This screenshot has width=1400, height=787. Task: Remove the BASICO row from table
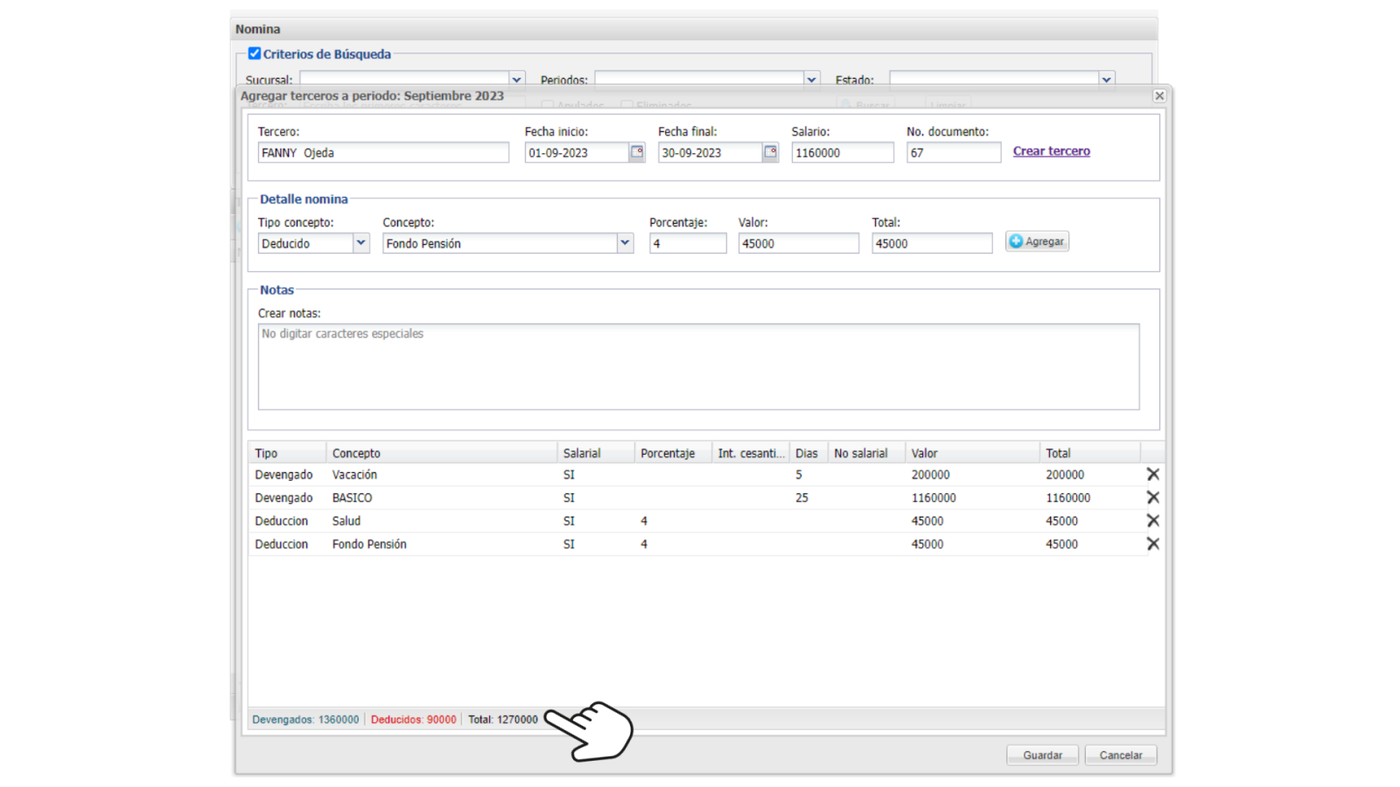pyautogui.click(x=1152, y=498)
